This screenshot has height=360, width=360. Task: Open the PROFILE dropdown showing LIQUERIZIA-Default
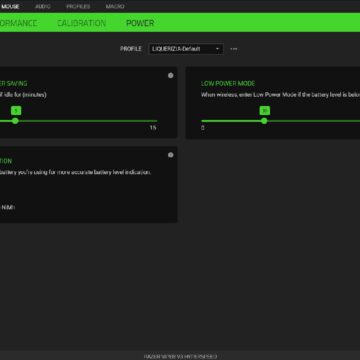coord(186,49)
